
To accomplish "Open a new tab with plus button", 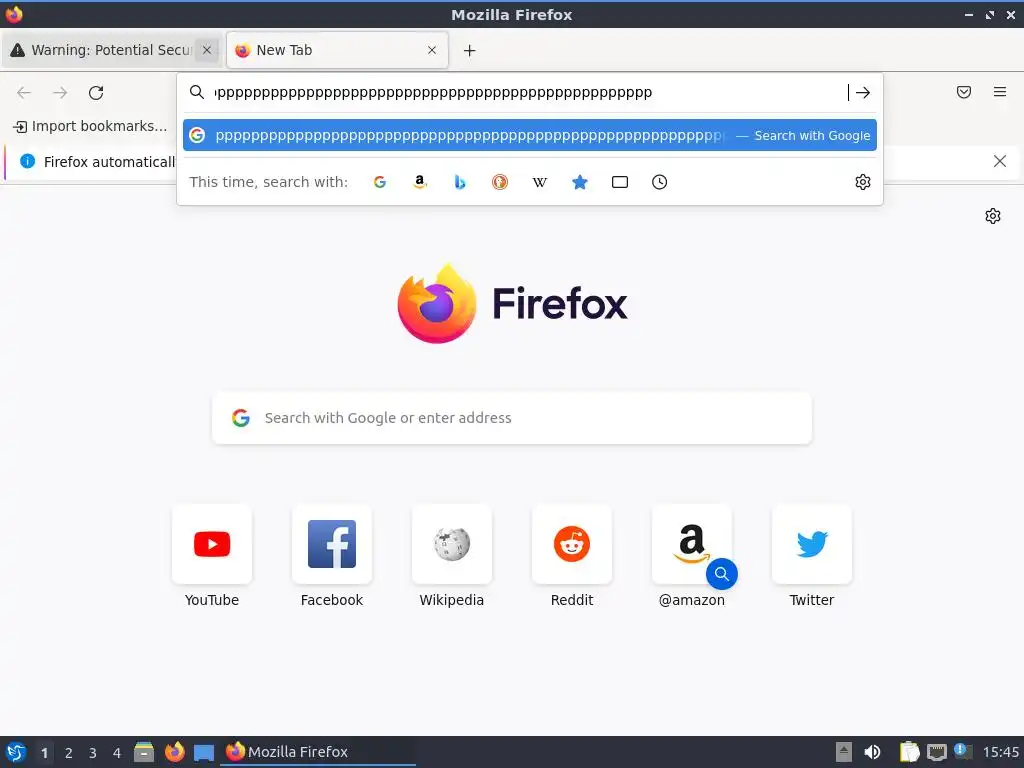I will point(470,50).
